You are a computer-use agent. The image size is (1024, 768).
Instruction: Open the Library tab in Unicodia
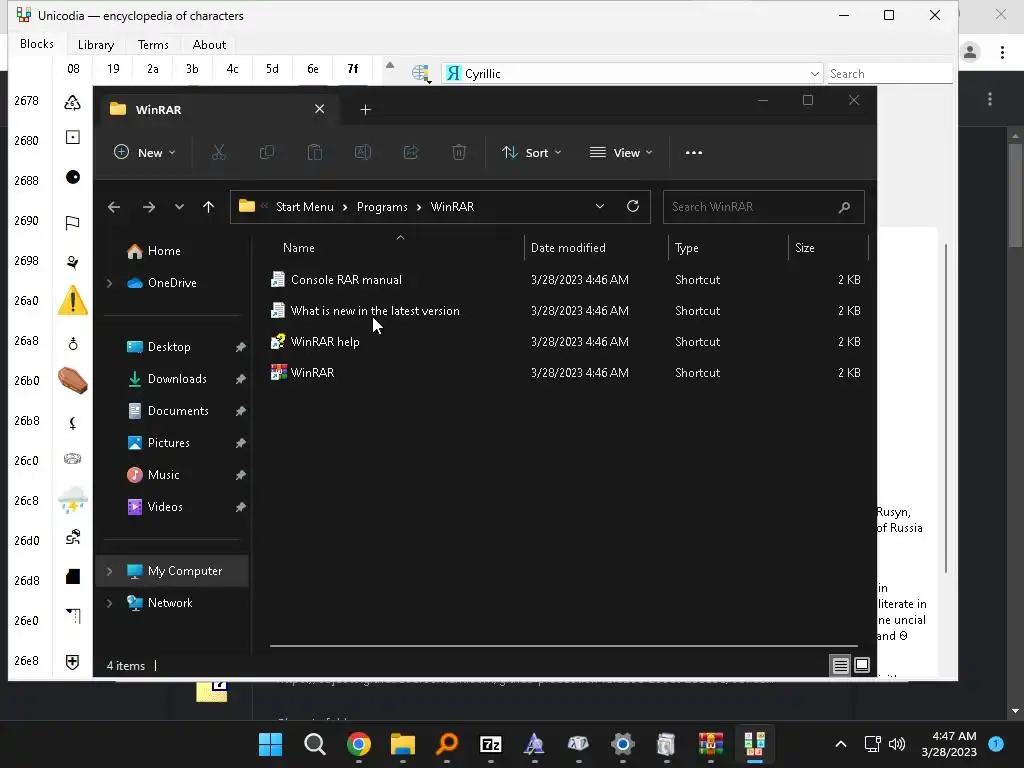click(x=96, y=44)
